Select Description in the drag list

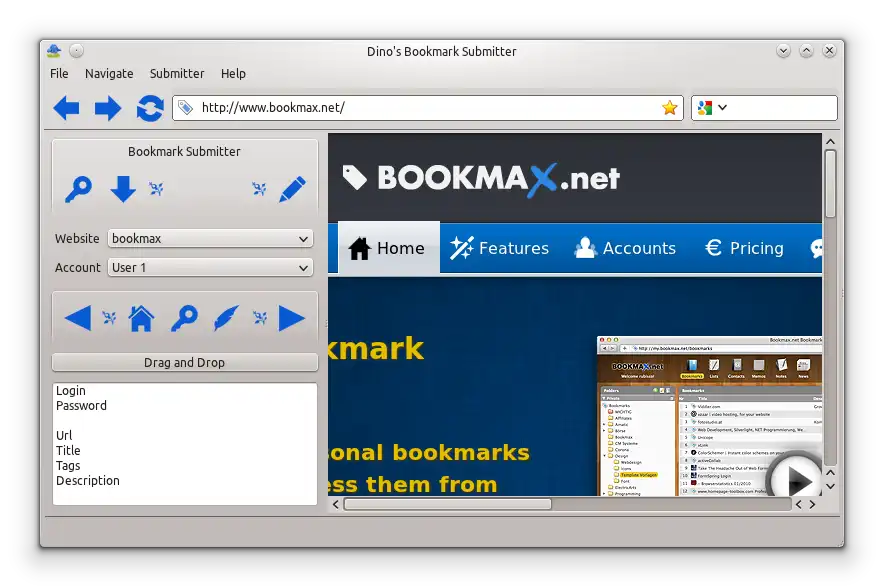[87, 481]
